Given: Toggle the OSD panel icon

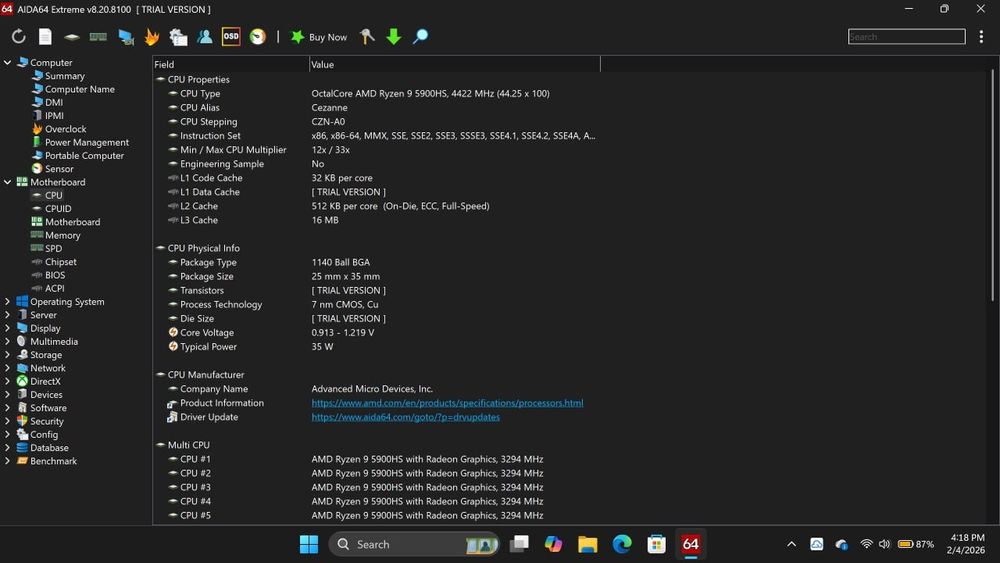Looking at the screenshot, I should point(231,37).
